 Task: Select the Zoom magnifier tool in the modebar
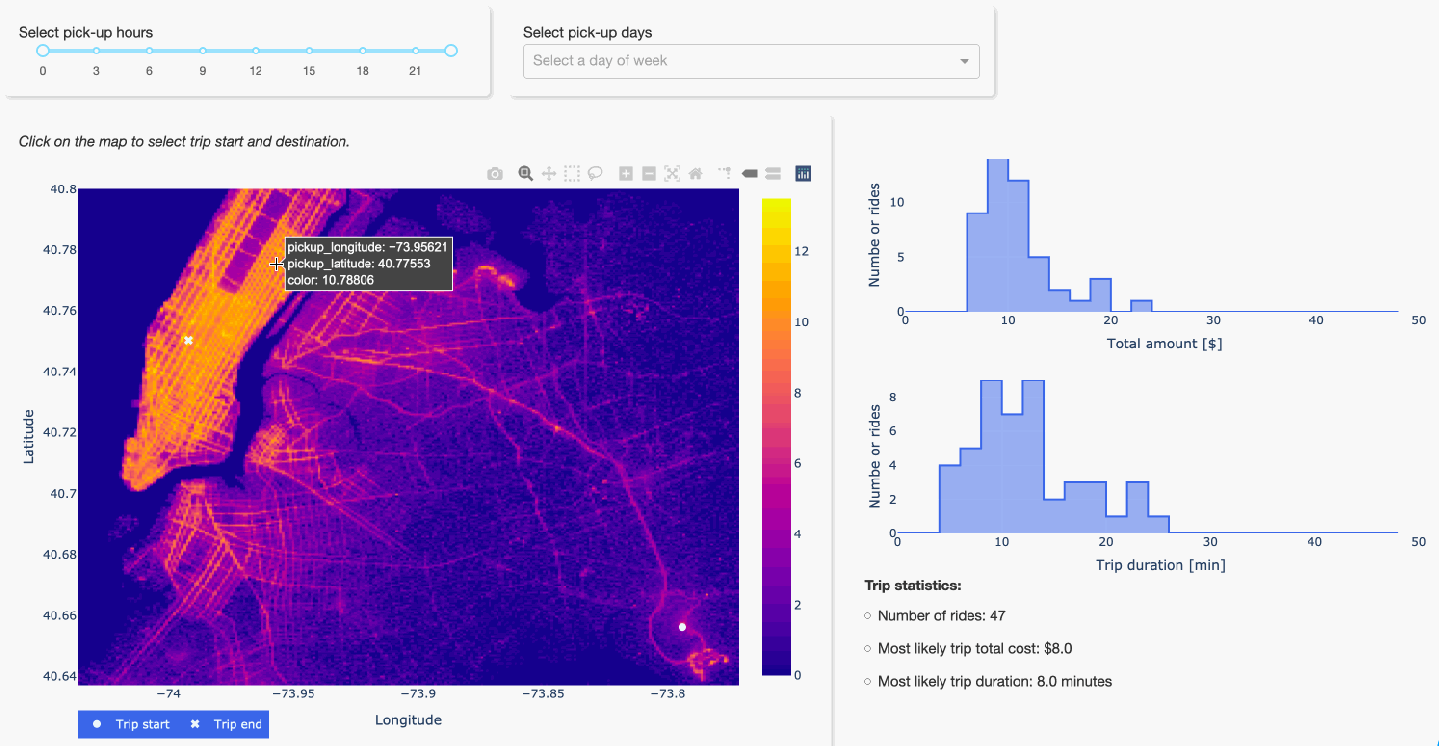526,174
